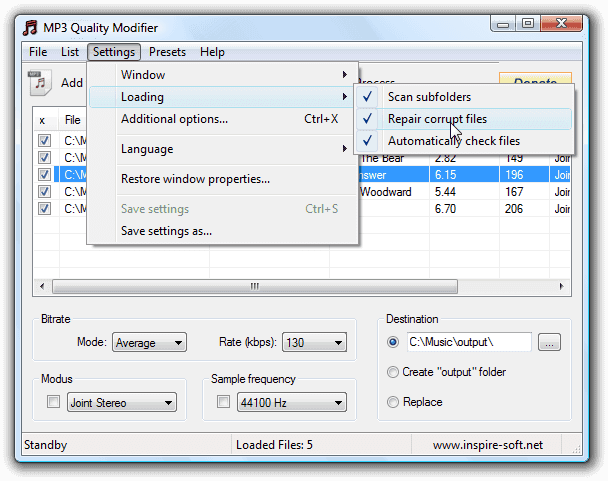Click the Standby status text
Image resolution: width=608 pixels, height=481 pixels.
pos(45,445)
